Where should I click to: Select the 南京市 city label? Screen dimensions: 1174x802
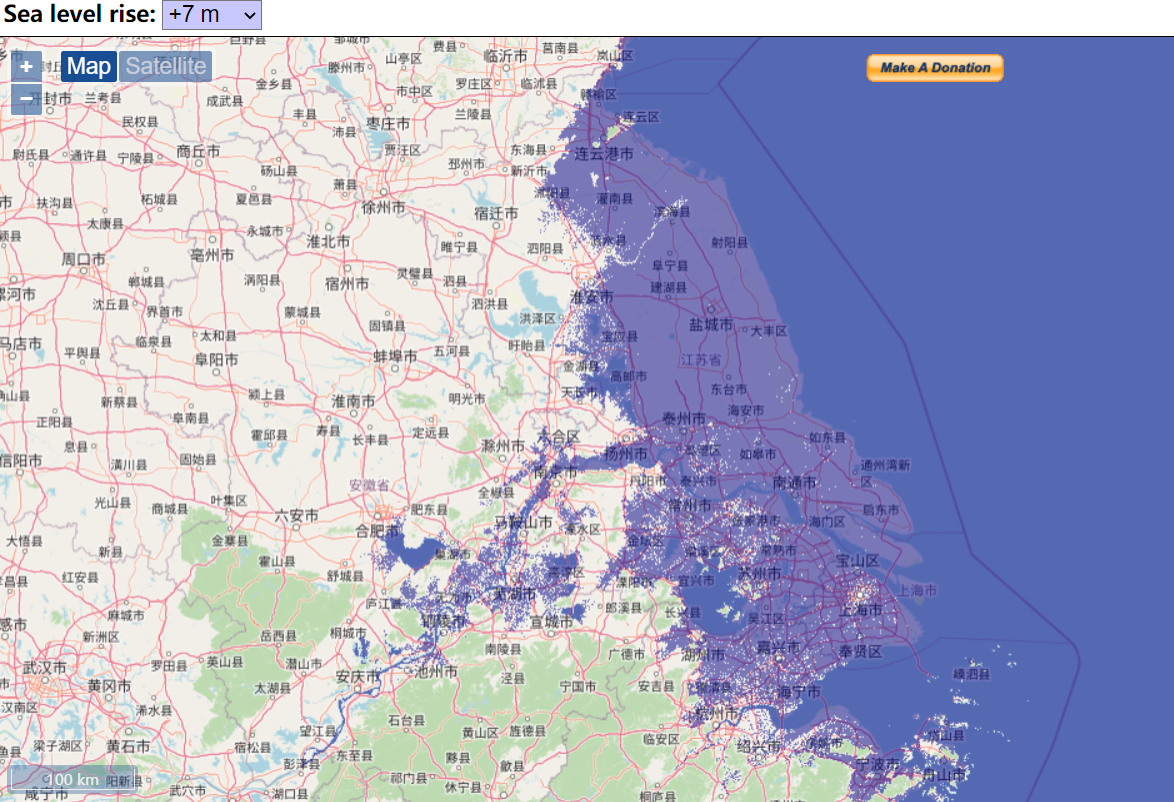(556, 472)
